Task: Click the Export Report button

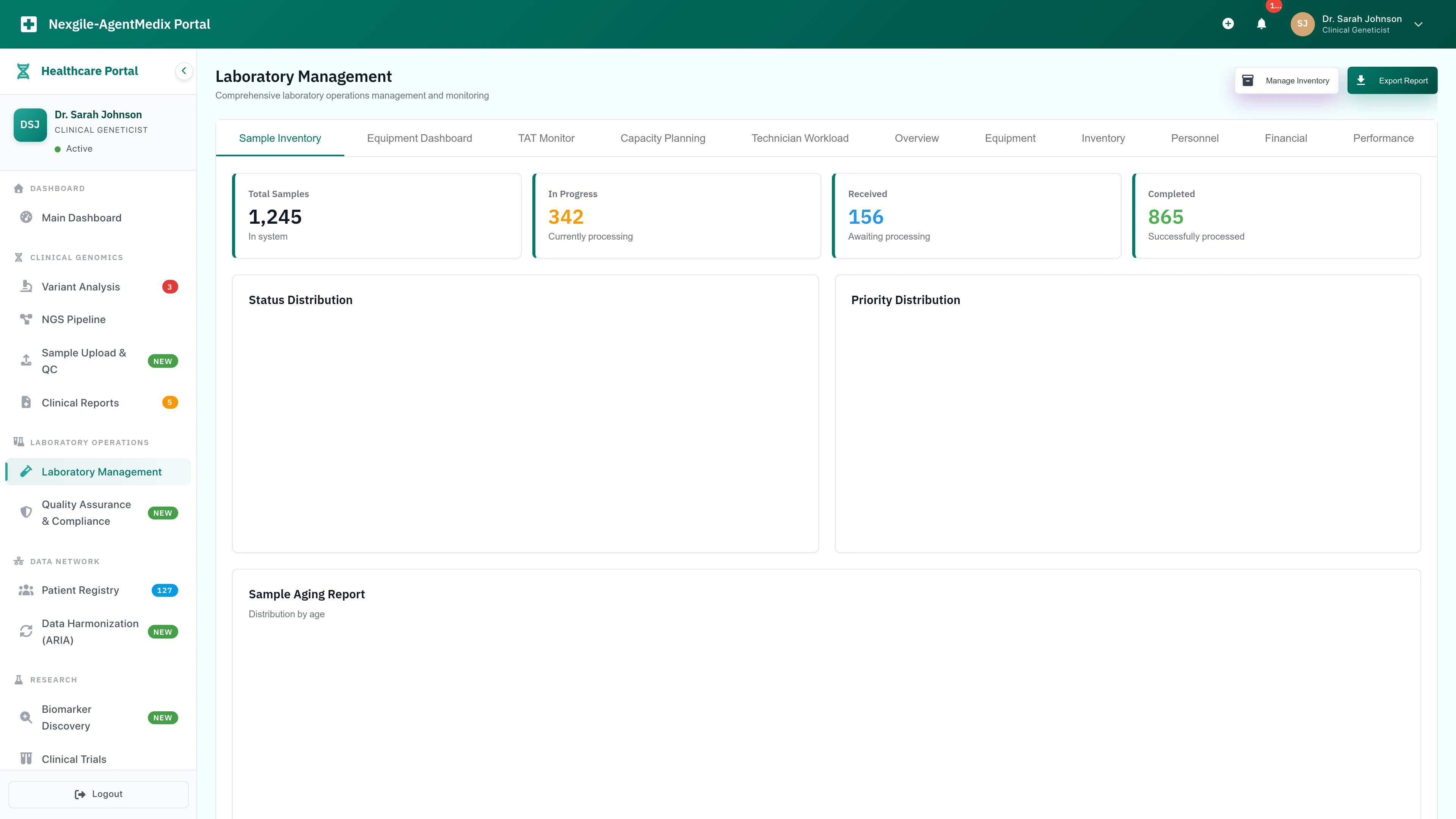Action: click(x=1392, y=80)
